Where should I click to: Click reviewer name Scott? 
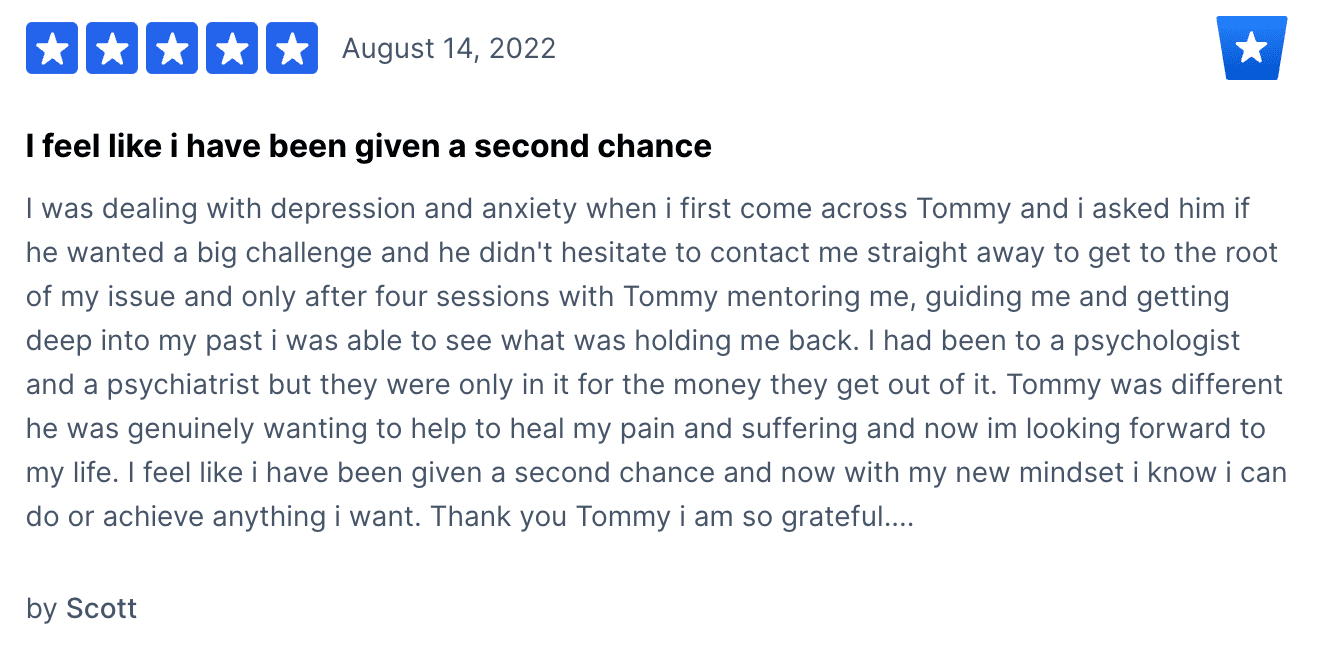click(101, 608)
